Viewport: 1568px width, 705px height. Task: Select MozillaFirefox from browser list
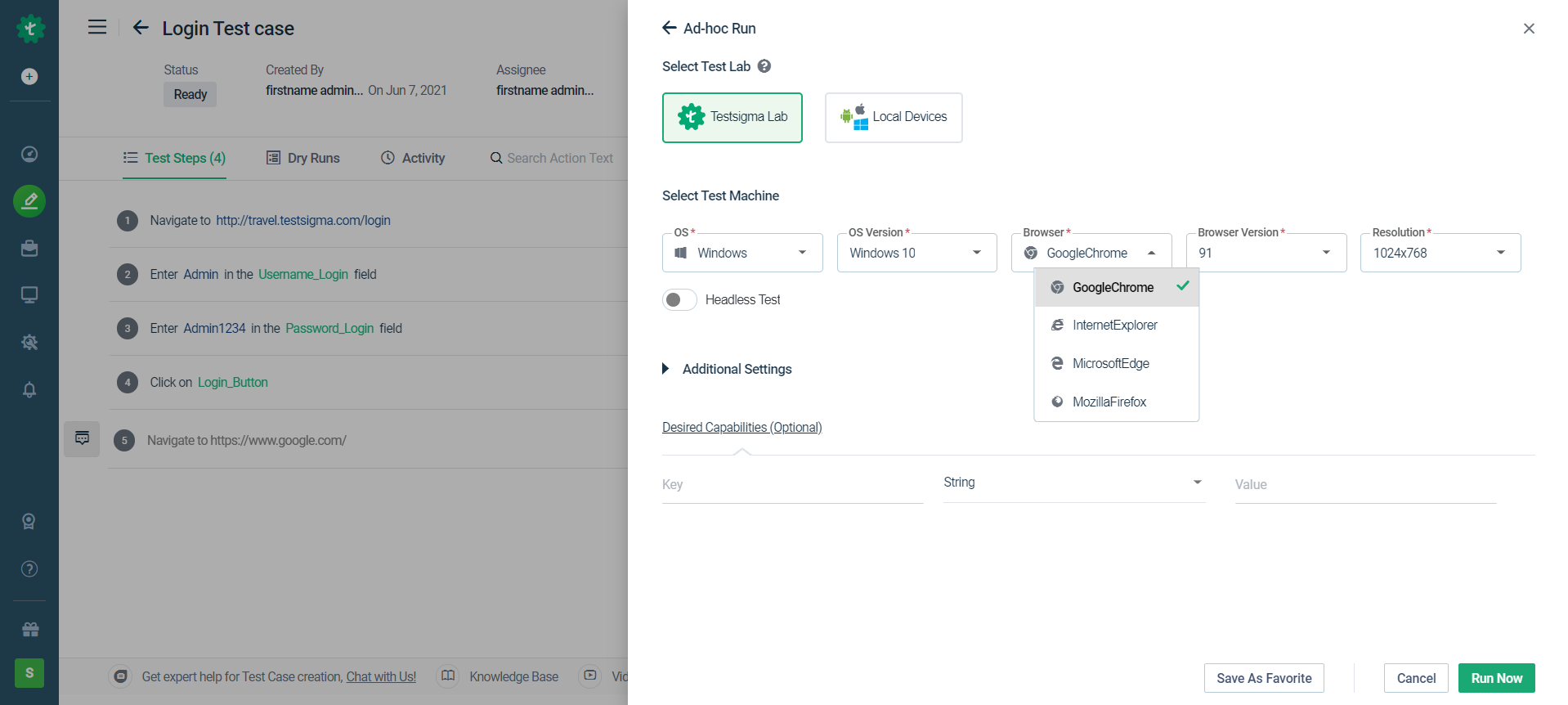(x=1109, y=402)
